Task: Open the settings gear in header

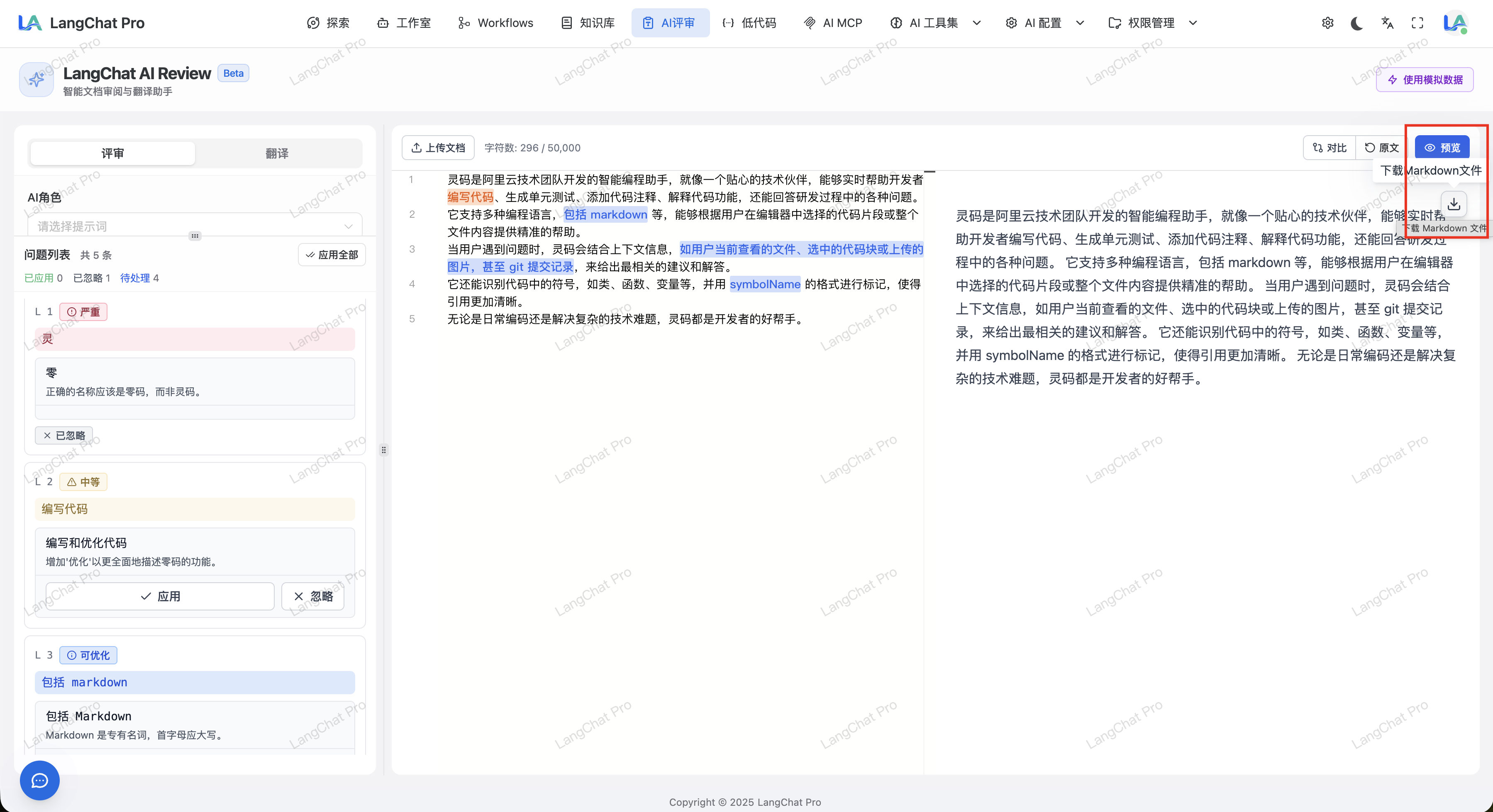Action: pyautogui.click(x=1327, y=23)
